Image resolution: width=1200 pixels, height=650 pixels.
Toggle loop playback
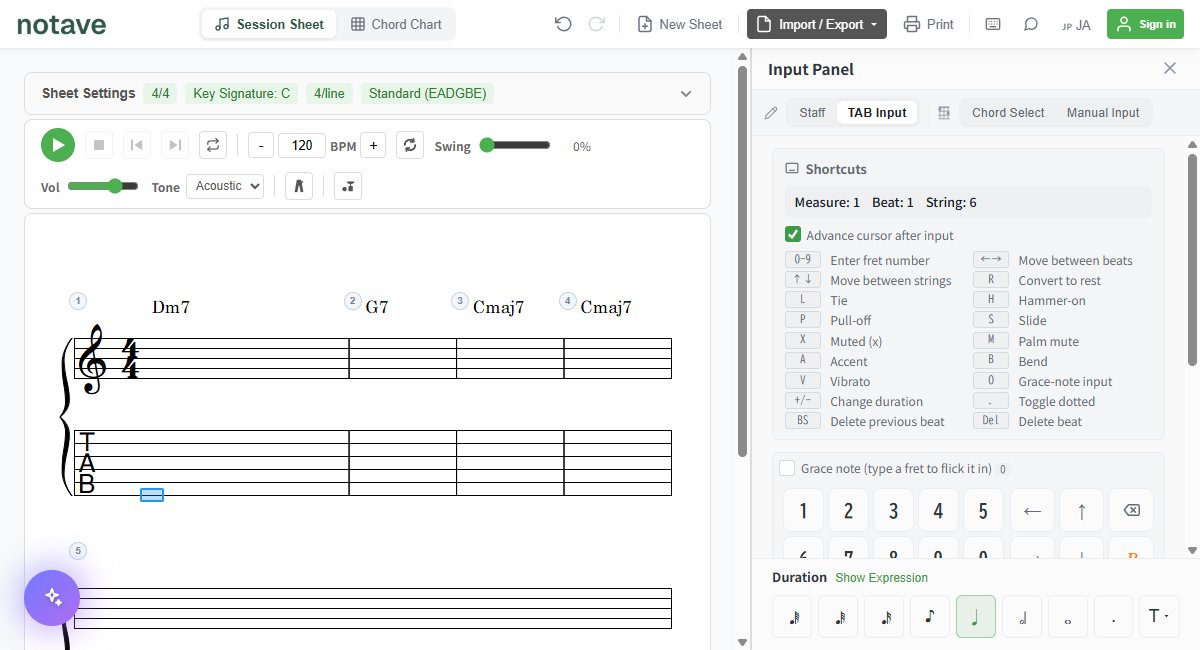(x=213, y=145)
